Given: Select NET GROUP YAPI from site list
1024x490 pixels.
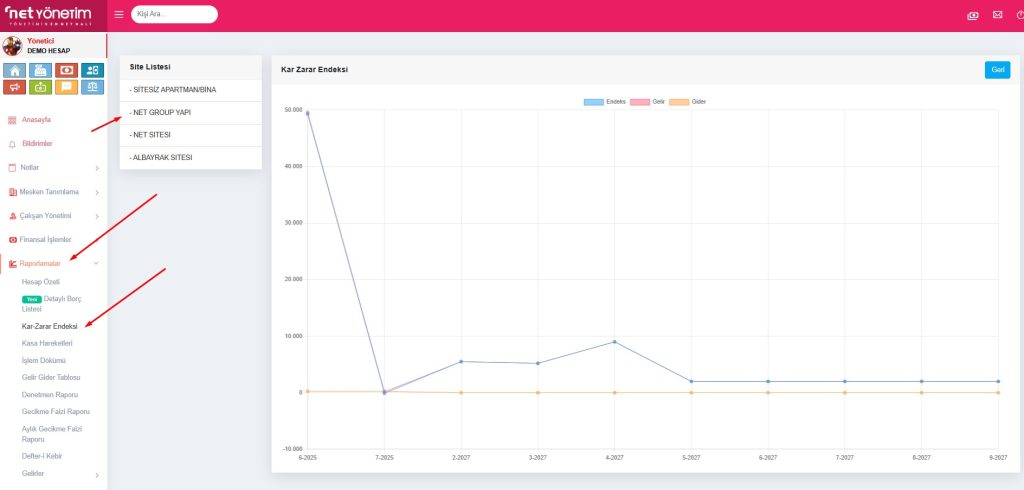Looking at the screenshot, I should tap(161, 112).
